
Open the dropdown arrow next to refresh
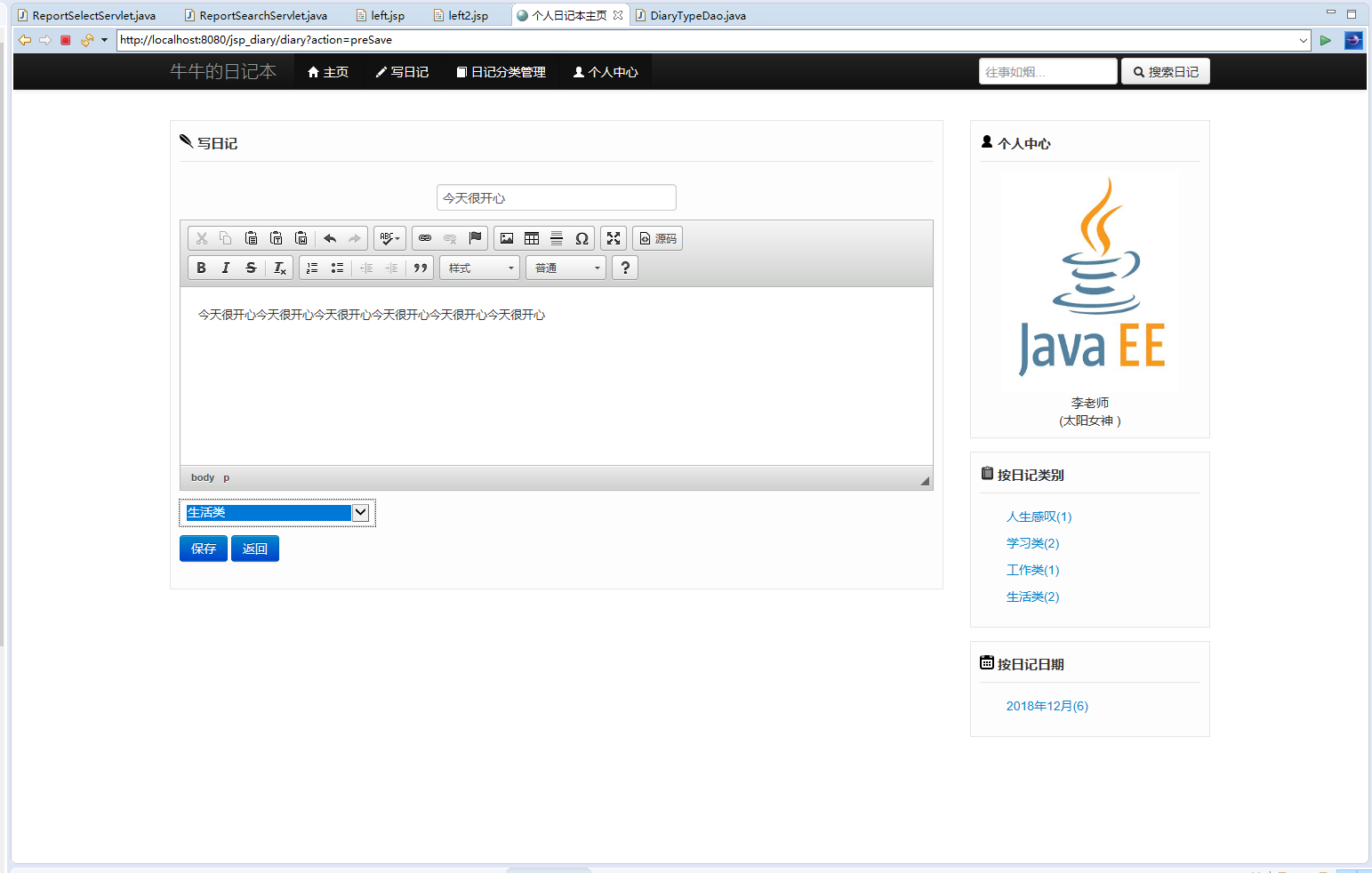[104, 40]
